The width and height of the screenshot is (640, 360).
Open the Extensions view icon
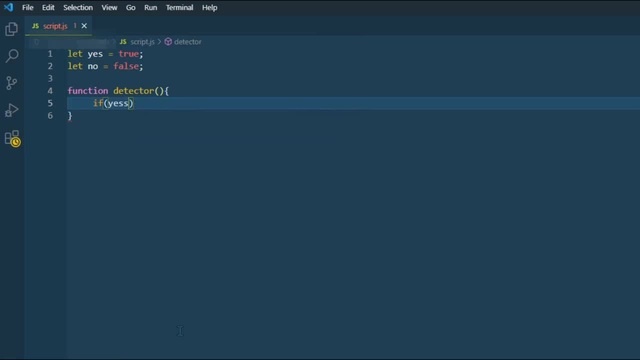(12, 138)
